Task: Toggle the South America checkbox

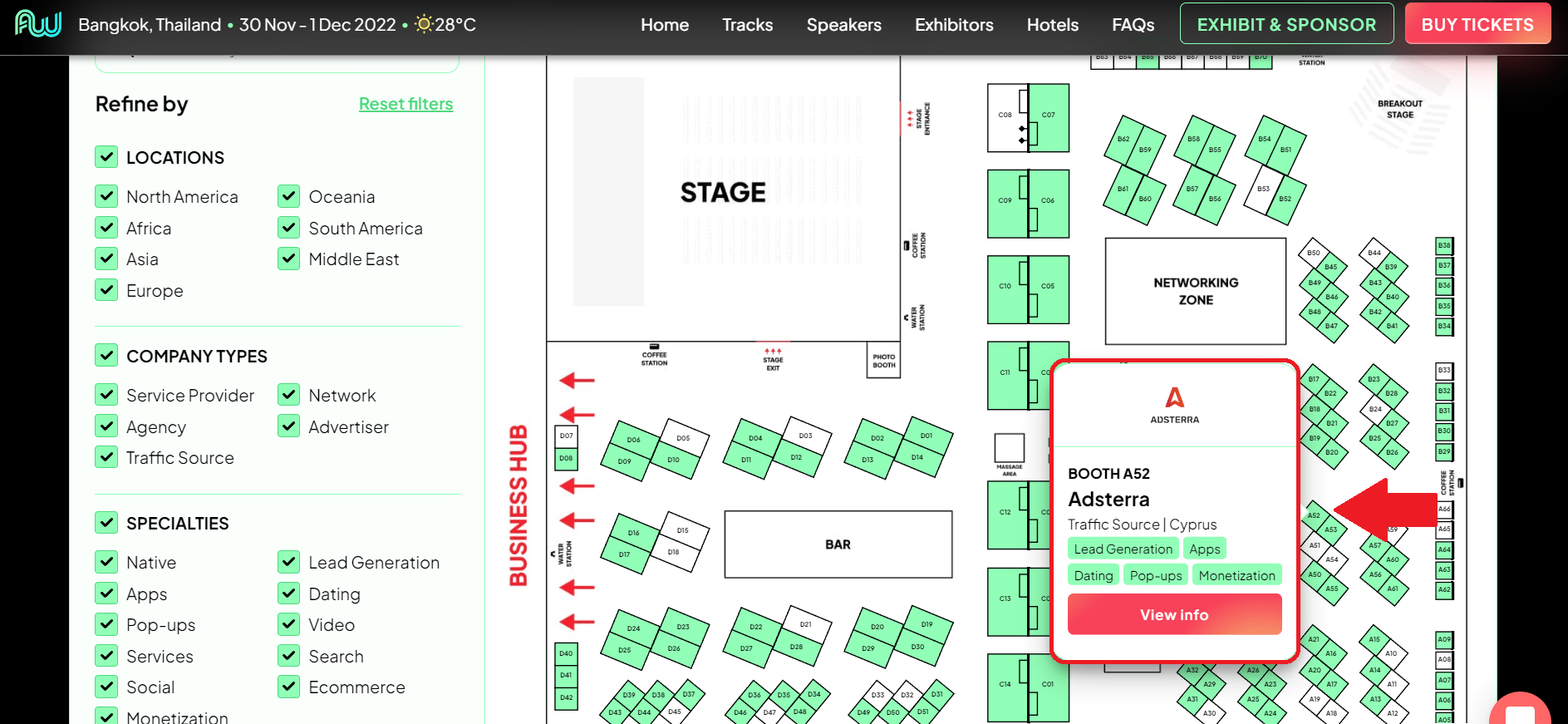Action: click(288, 228)
